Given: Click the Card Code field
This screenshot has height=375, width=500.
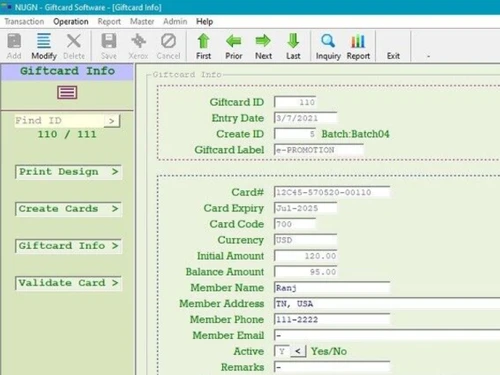Looking at the screenshot, I should pyautogui.click(x=295, y=224).
